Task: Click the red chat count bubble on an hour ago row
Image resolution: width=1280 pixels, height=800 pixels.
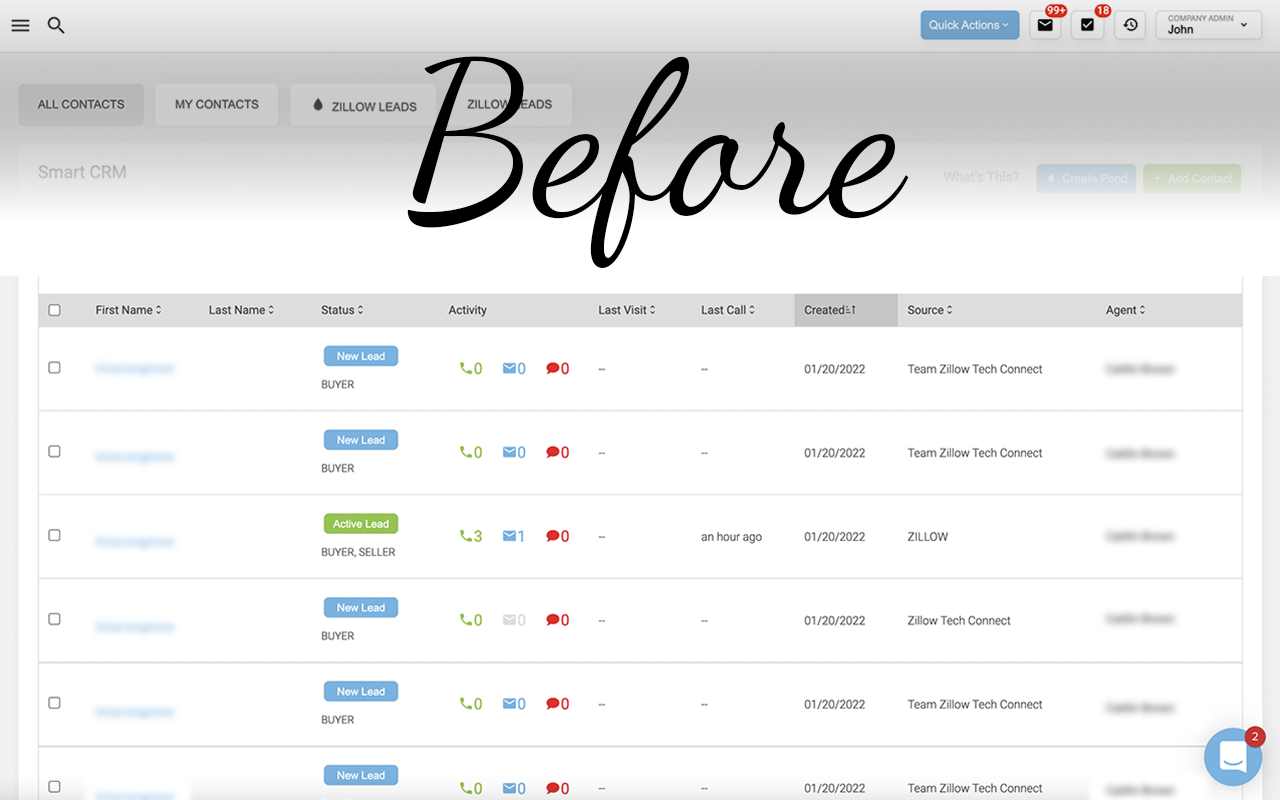Action: click(x=559, y=536)
